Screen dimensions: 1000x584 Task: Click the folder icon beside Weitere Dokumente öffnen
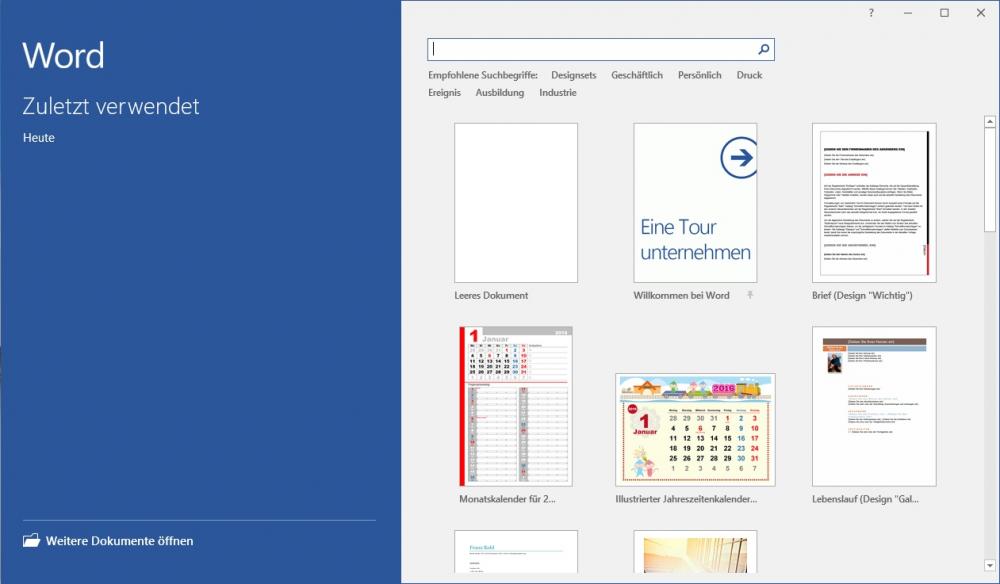(31, 541)
